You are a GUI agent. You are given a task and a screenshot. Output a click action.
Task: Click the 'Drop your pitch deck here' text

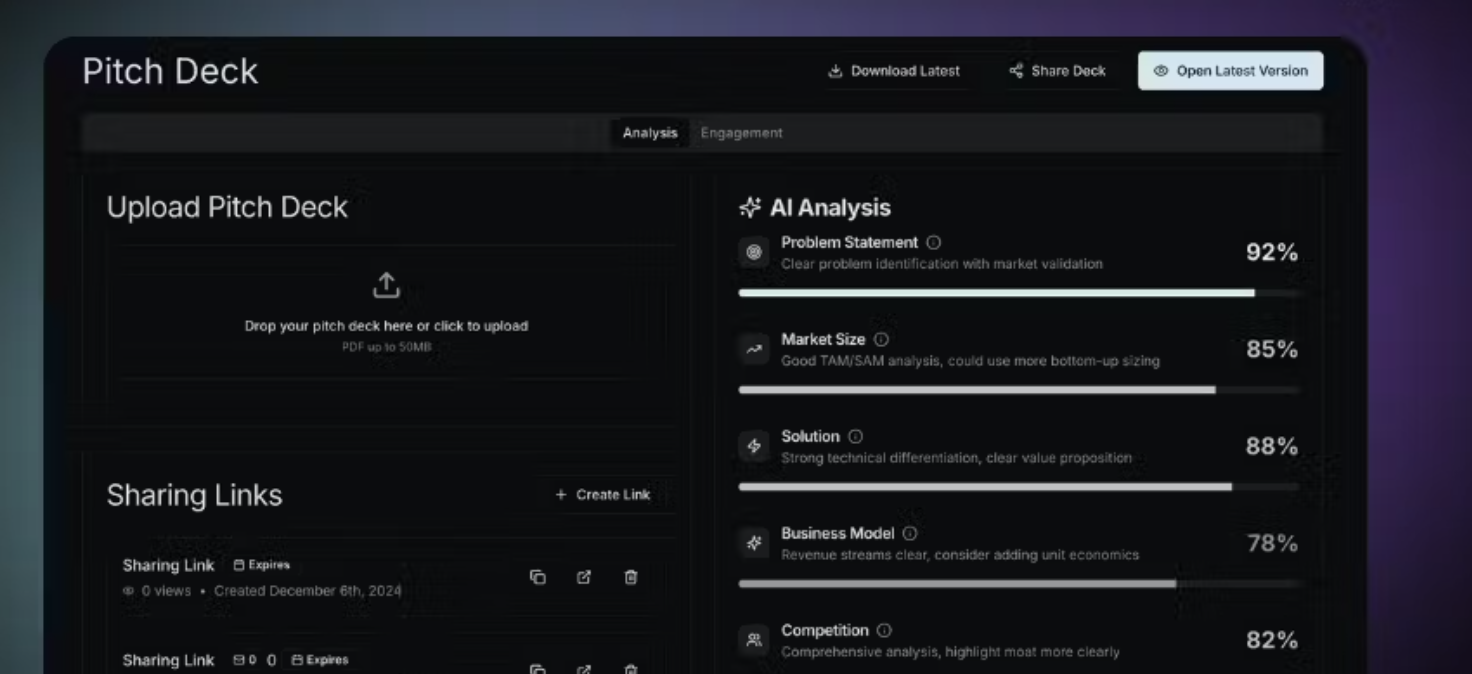pyautogui.click(x=386, y=326)
